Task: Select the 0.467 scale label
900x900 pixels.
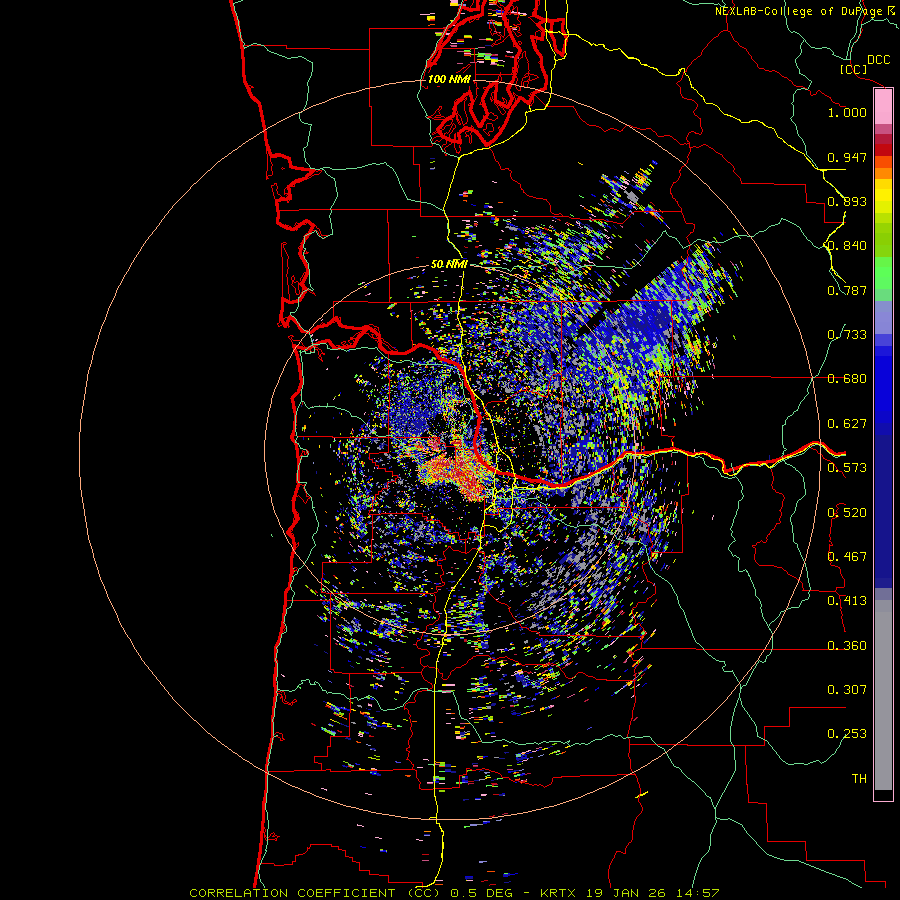Action: coord(847,557)
